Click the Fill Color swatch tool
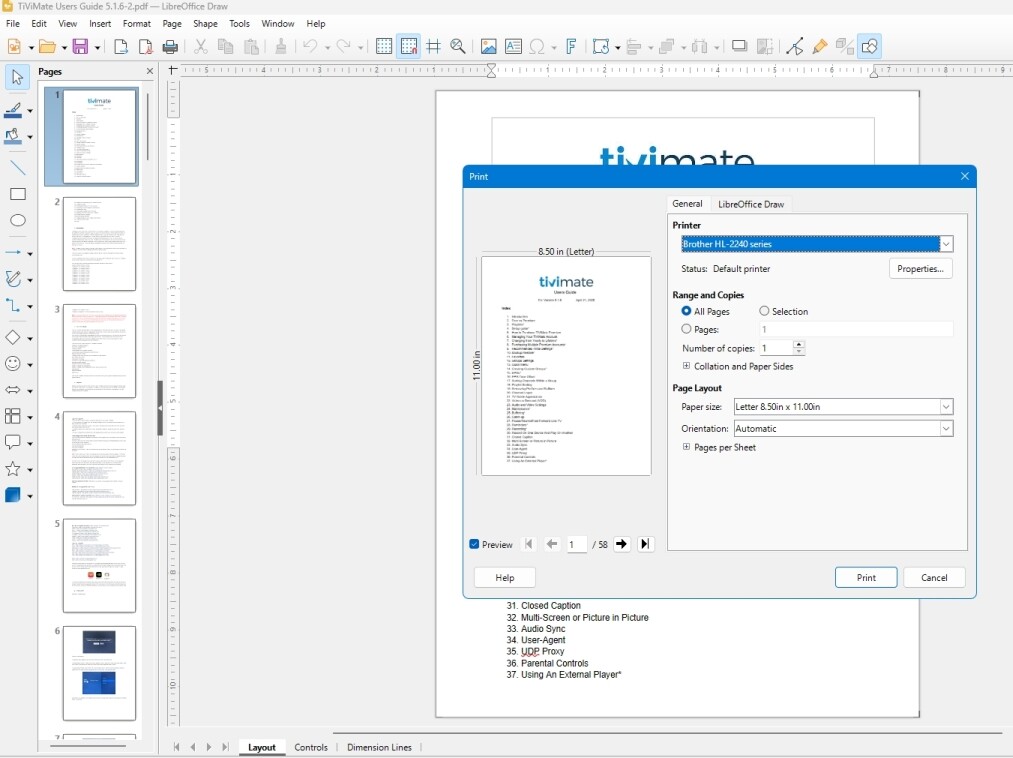The width and height of the screenshot is (1013, 758). (14, 136)
